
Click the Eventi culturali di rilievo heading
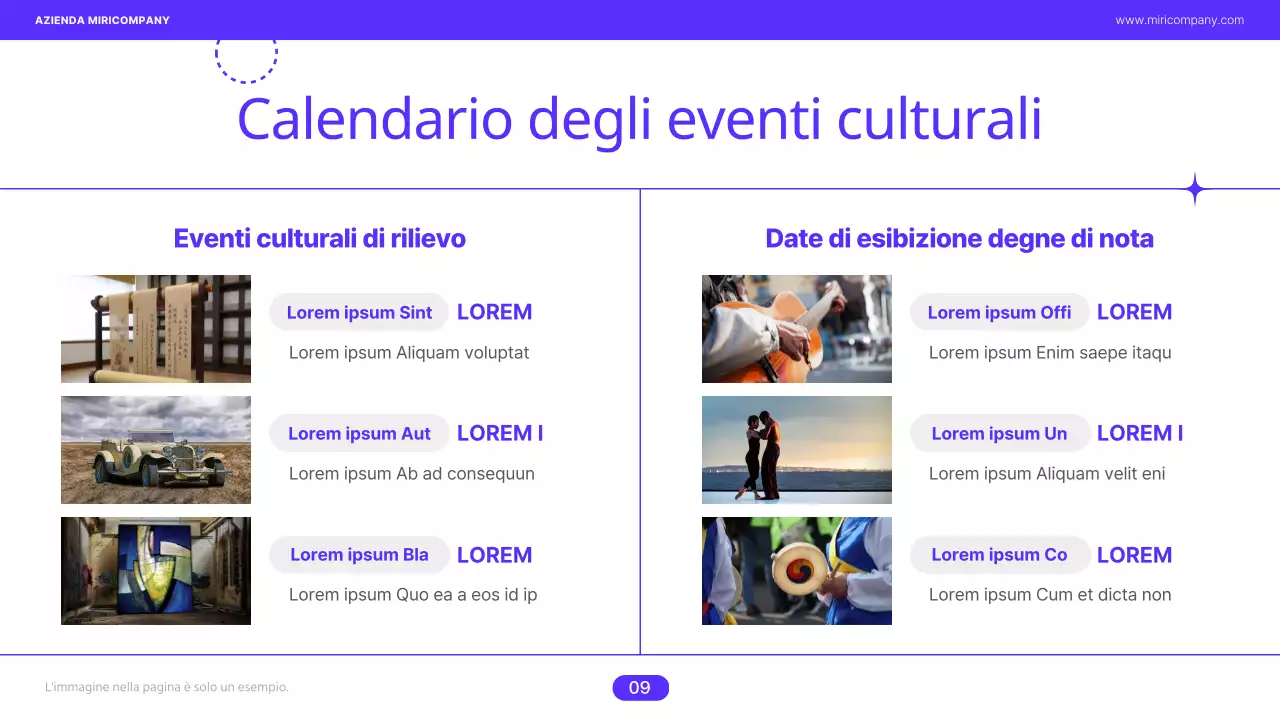[x=319, y=238]
